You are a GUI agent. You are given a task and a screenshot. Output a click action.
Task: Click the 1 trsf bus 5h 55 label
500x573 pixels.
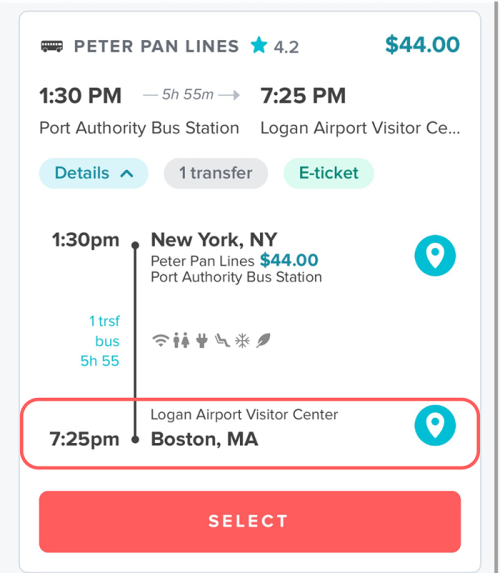click(100, 341)
